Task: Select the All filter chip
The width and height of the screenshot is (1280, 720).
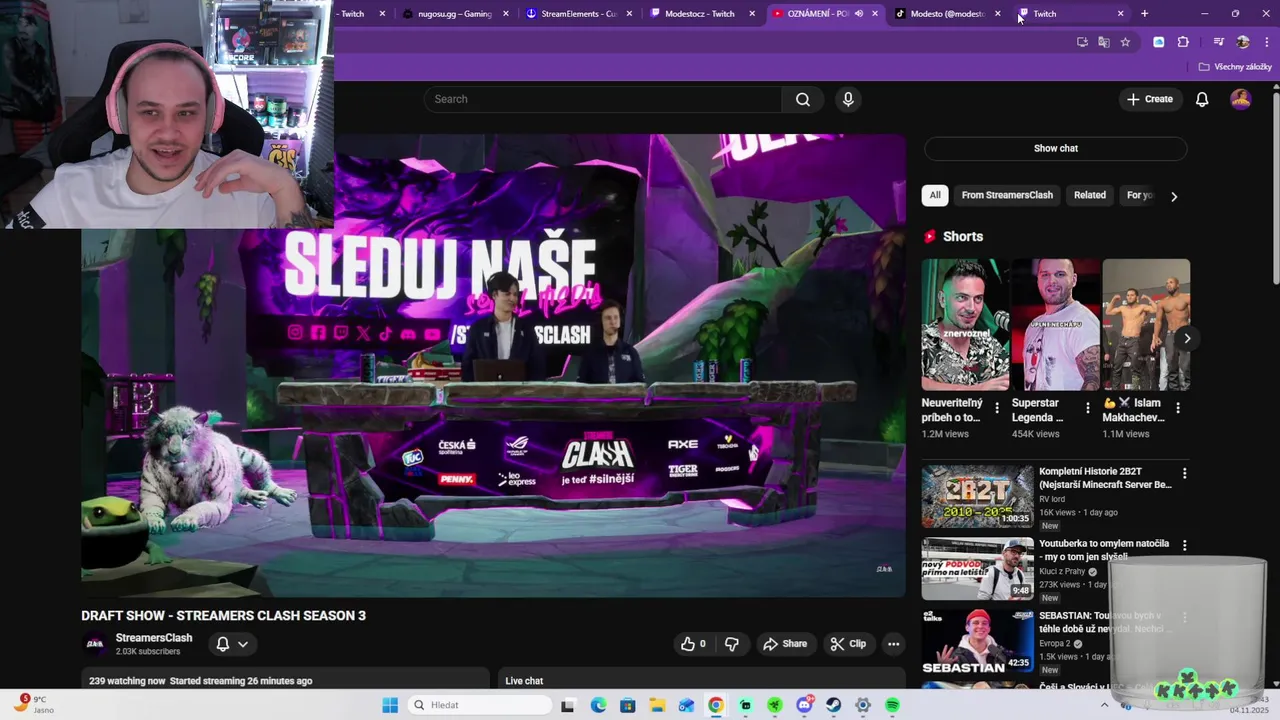Action: point(935,195)
